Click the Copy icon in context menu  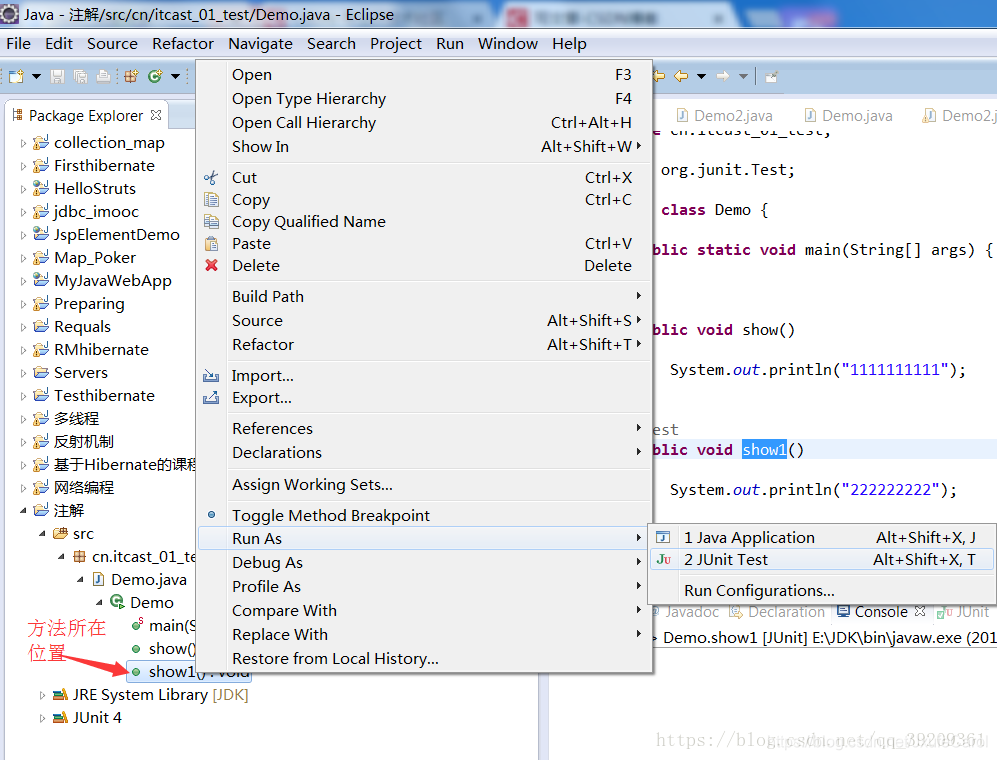click(x=211, y=200)
